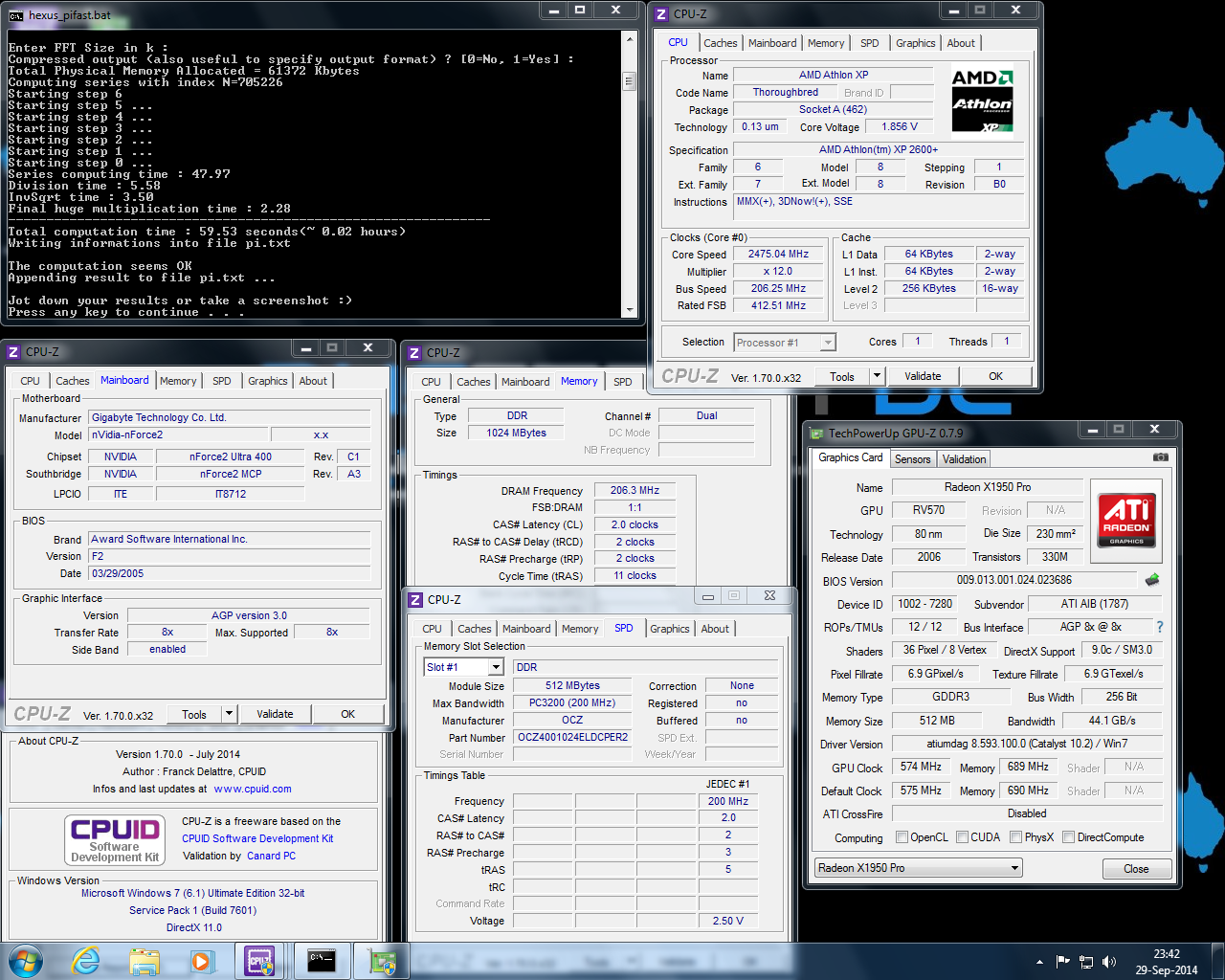1225x980 pixels.
Task: Expand Tools arrow in Gigabyte mainboard CPU-Z window
Action: pyautogui.click(x=229, y=714)
